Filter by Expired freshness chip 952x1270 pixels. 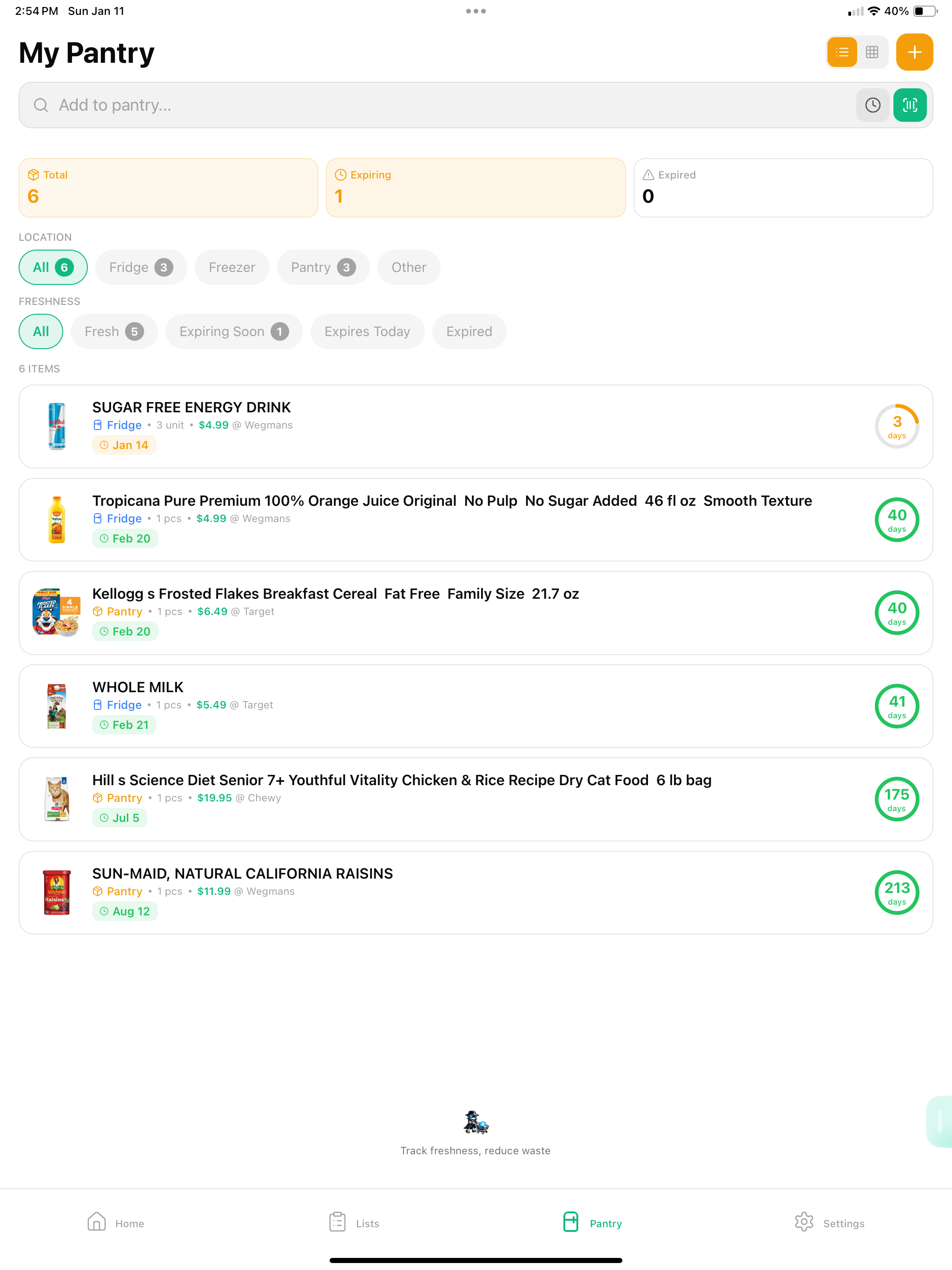pyautogui.click(x=469, y=332)
